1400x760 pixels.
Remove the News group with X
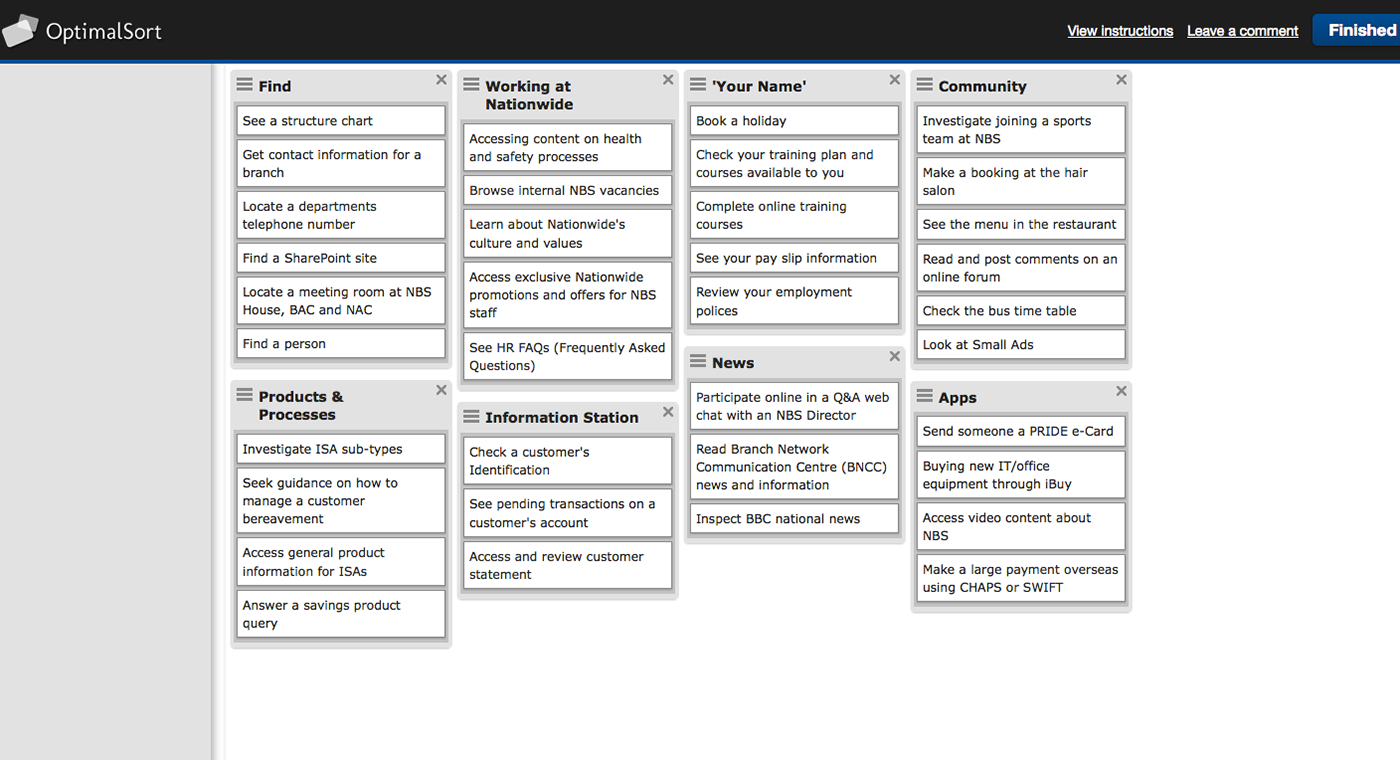pyautogui.click(x=895, y=356)
